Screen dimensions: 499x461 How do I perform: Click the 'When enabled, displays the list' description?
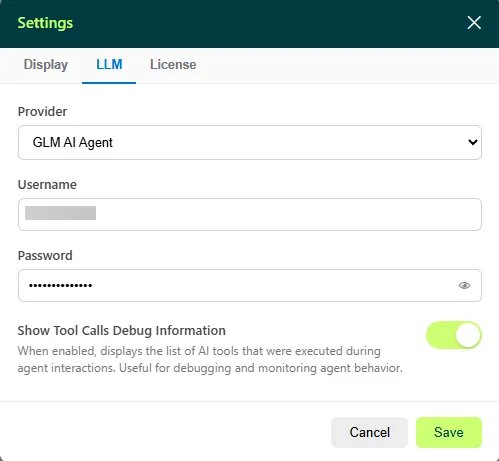click(210, 360)
